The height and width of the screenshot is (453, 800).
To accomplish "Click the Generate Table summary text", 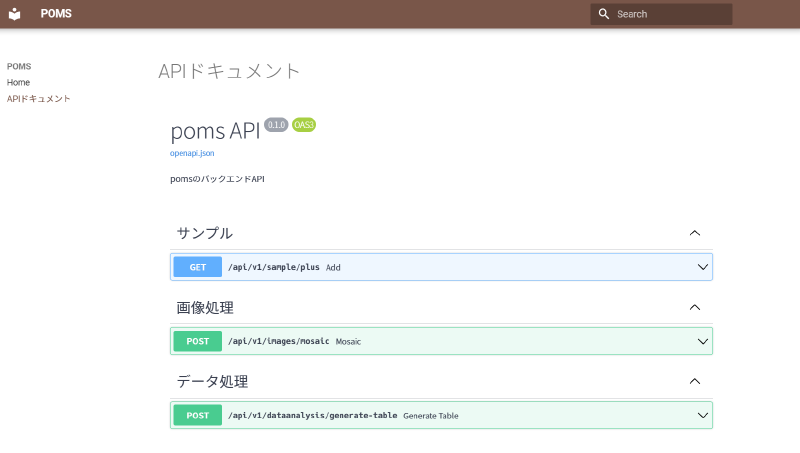I will click(x=431, y=416).
